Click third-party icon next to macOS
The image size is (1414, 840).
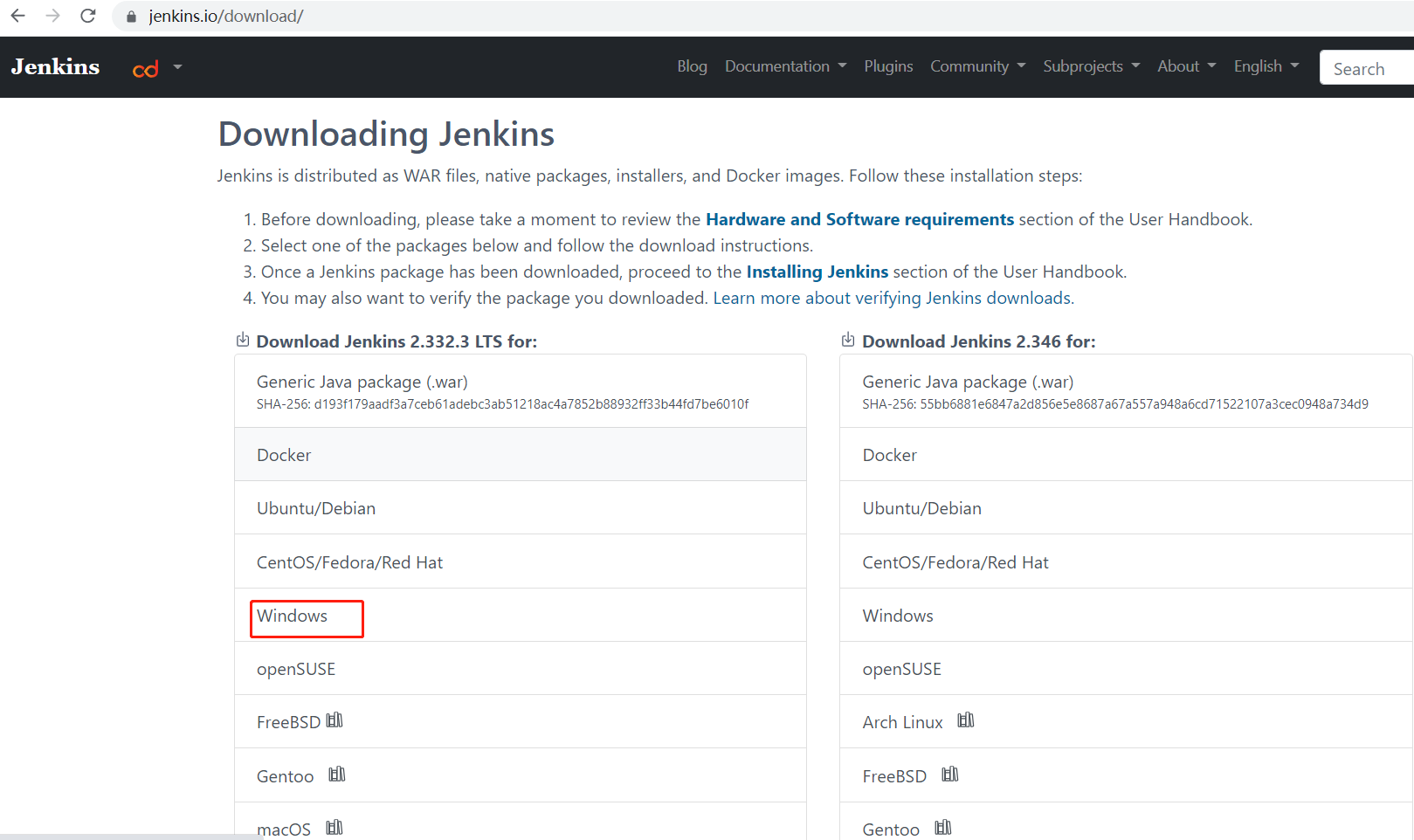tap(335, 827)
